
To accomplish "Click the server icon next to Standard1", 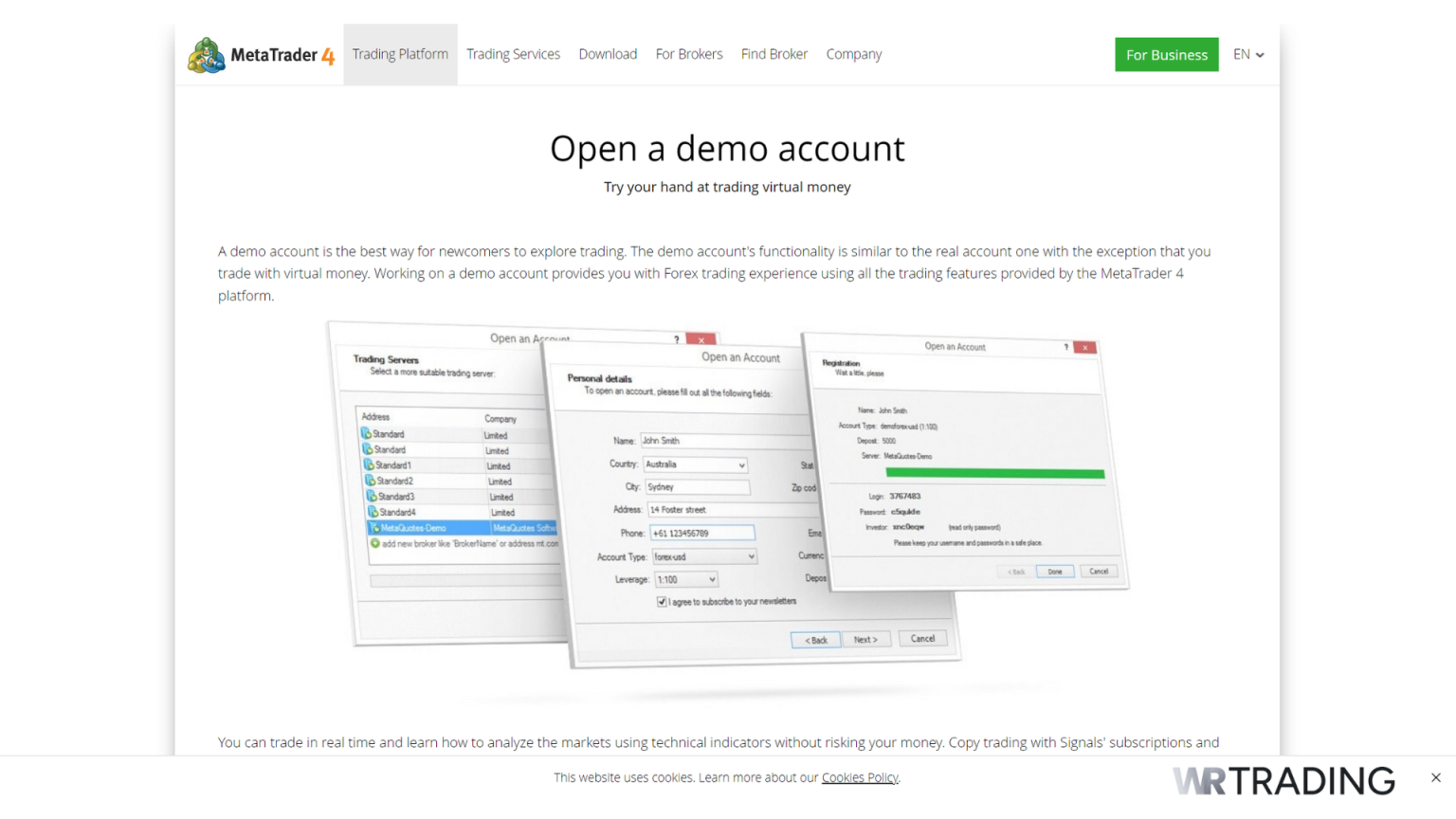I will pos(368,464).
